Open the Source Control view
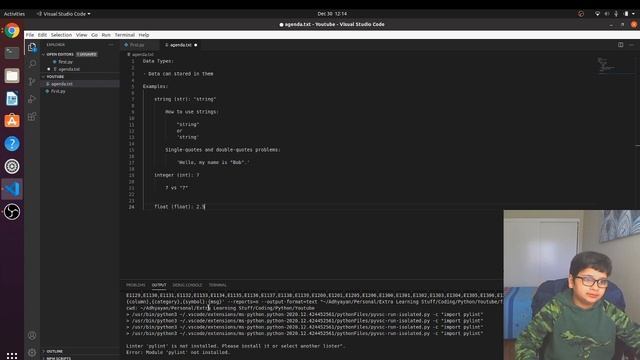Image resolution: width=640 pixels, height=360 pixels. pos(32,81)
